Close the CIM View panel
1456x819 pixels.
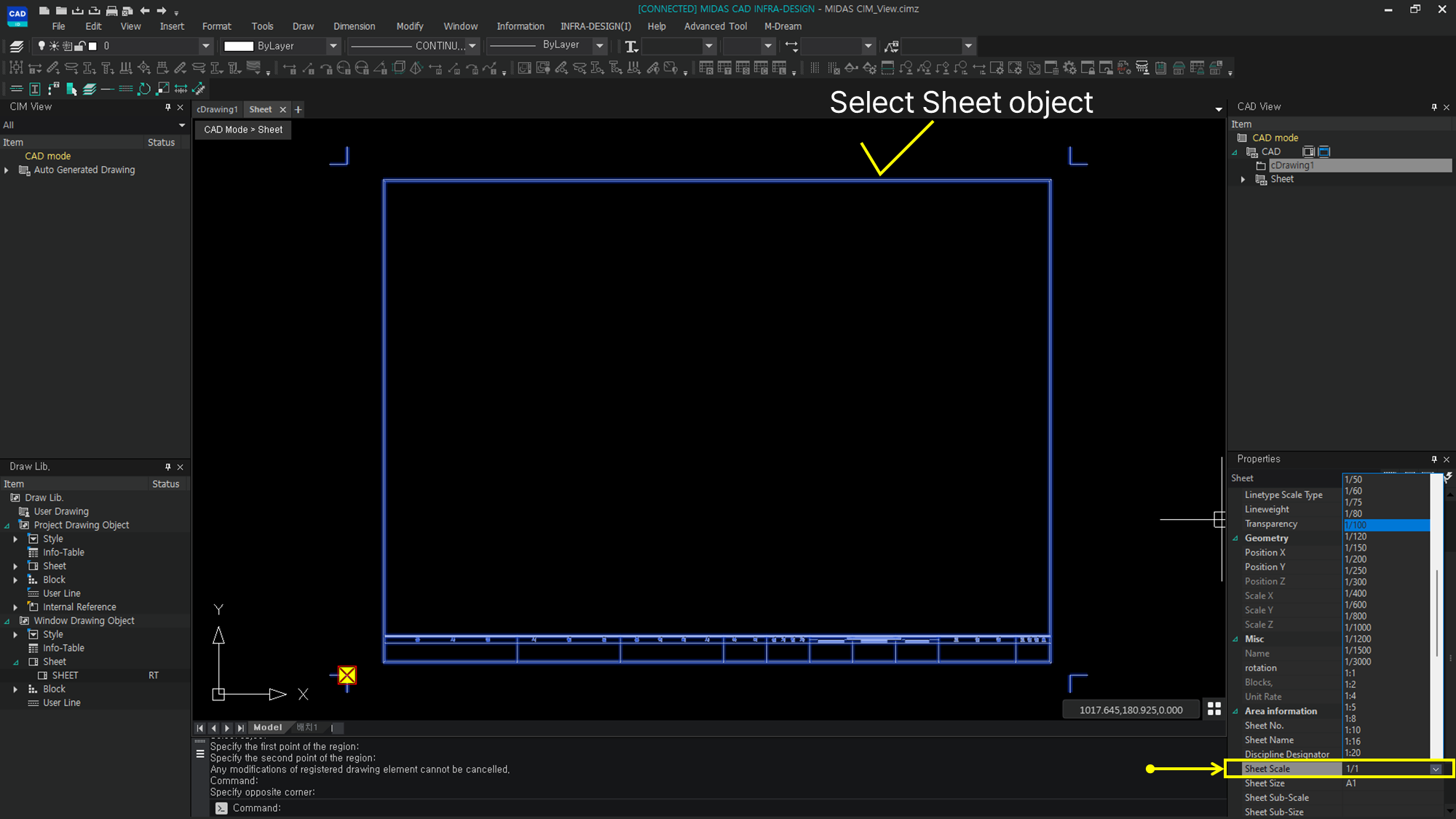181,107
